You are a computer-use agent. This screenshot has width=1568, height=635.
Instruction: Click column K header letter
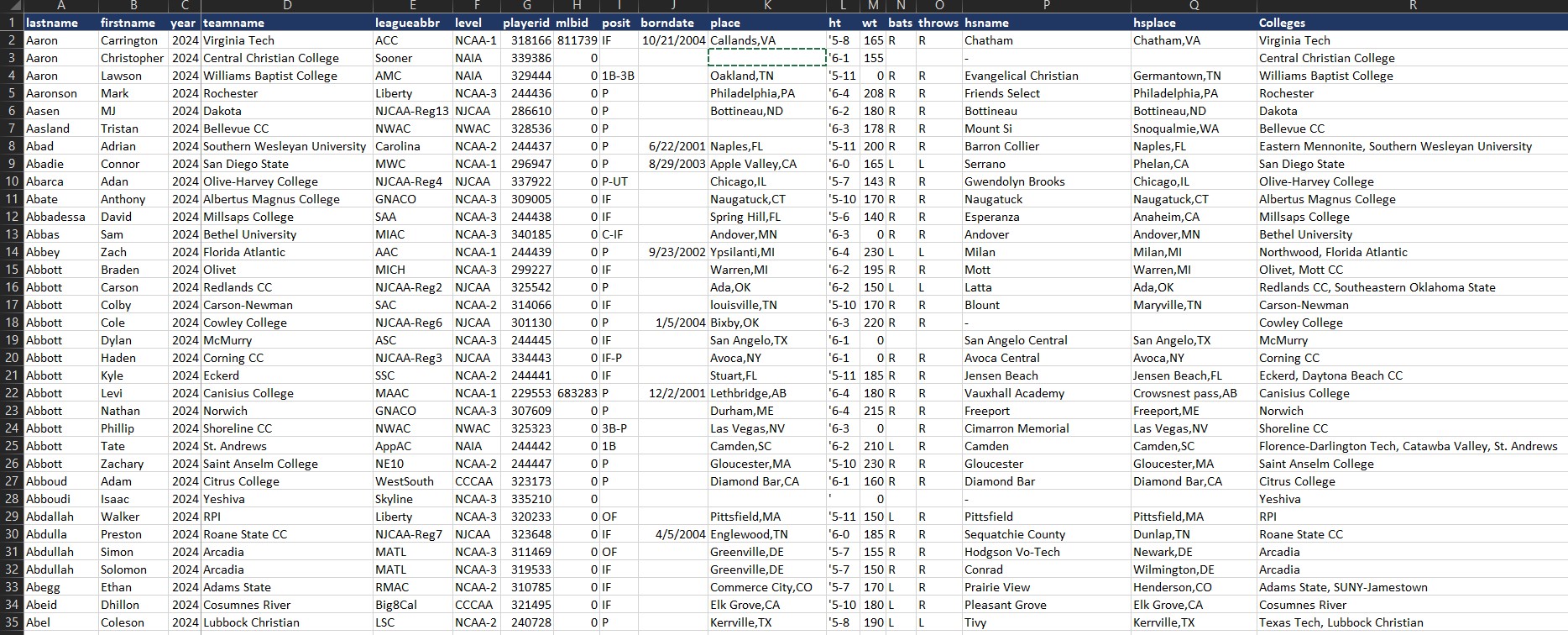767,6
